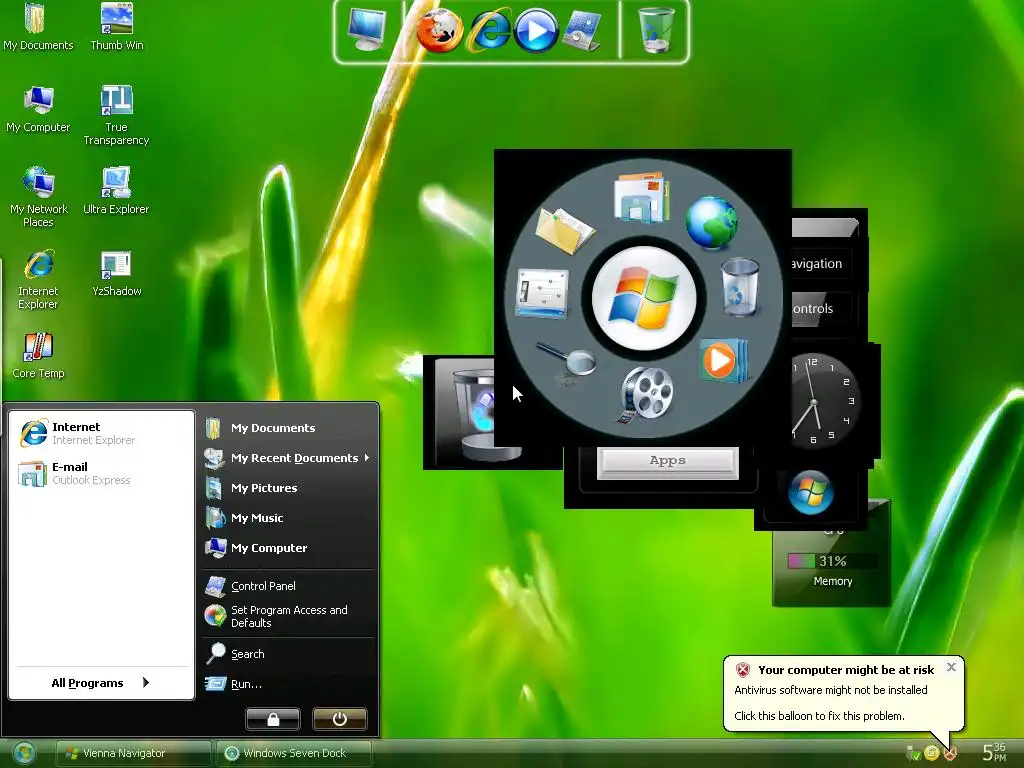Open the YzShadow desktop shortcut
Viewport: 1024px width, 768px height.
pyautogui.click(x=117, y=273)
